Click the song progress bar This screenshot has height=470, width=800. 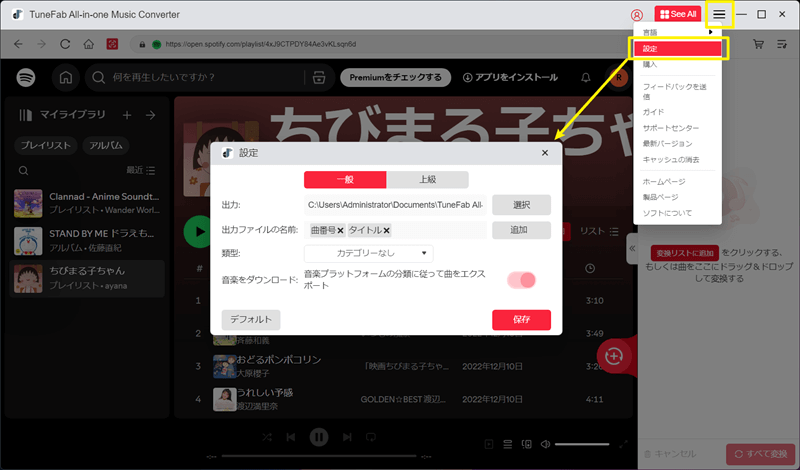click(x=319, y=456)
